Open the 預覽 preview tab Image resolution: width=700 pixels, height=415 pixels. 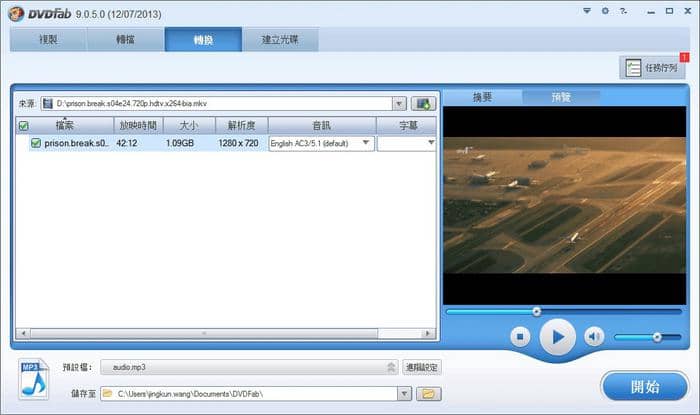pos(561,97)
